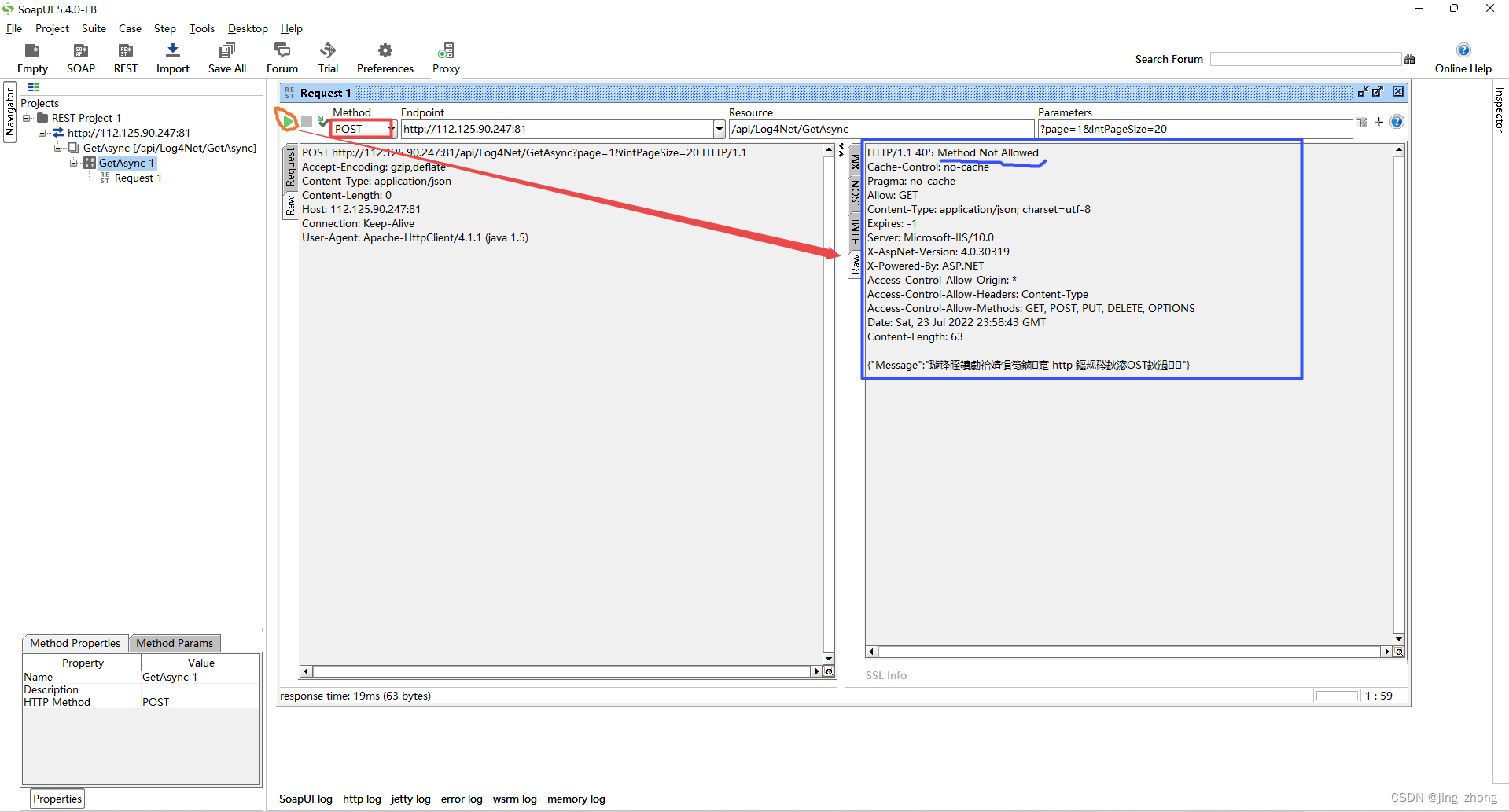Screen dimensions: 1509x812
Task: Select REST Project 1 in tree
Action: pyautogui.click(x=86, y=118)
